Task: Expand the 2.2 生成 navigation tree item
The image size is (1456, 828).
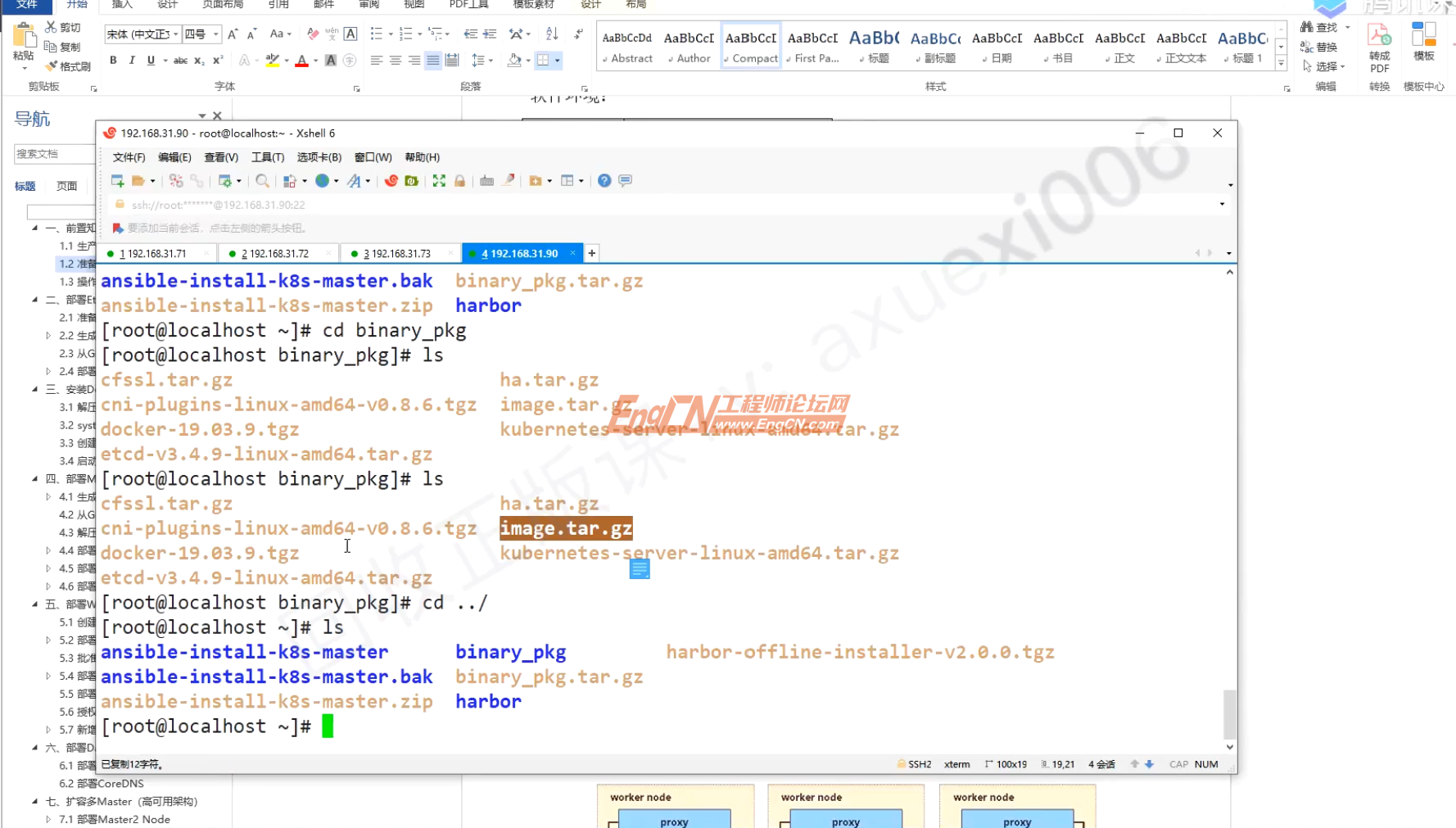Action: pos(48,335)
